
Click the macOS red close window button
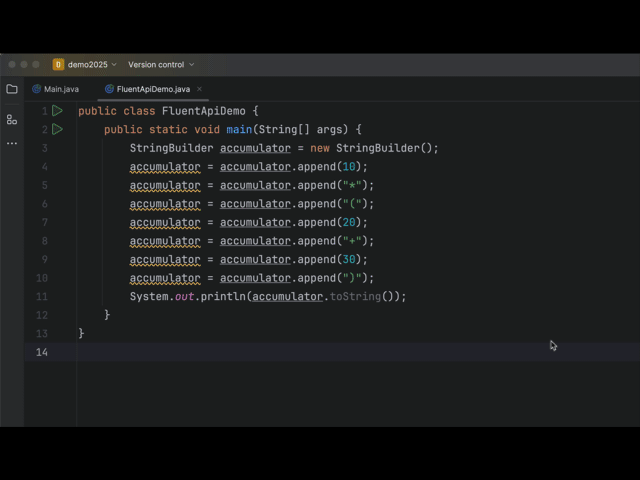(12, 64)
